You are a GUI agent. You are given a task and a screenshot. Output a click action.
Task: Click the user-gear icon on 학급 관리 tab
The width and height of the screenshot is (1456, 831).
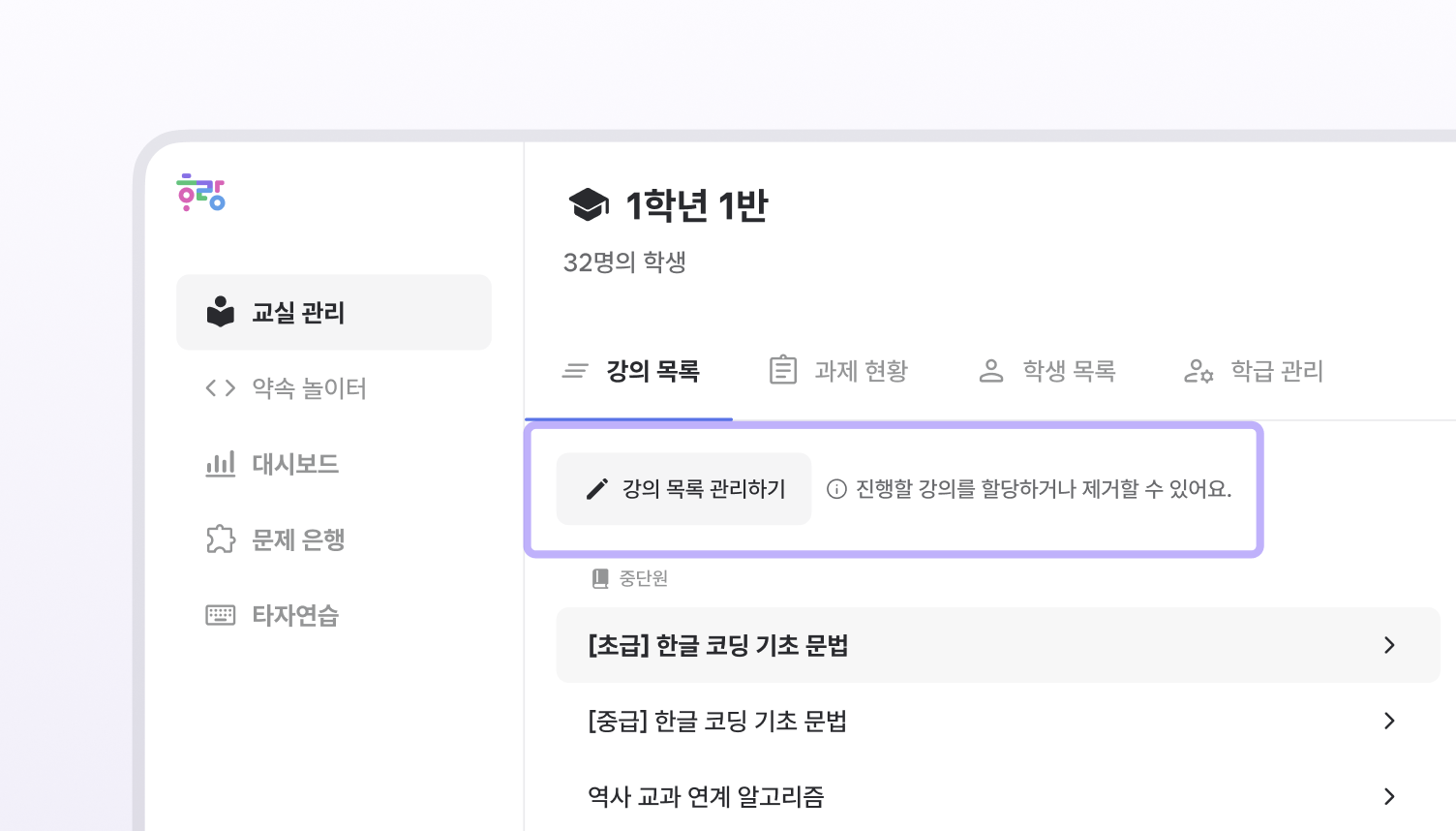click(1198, 371)
